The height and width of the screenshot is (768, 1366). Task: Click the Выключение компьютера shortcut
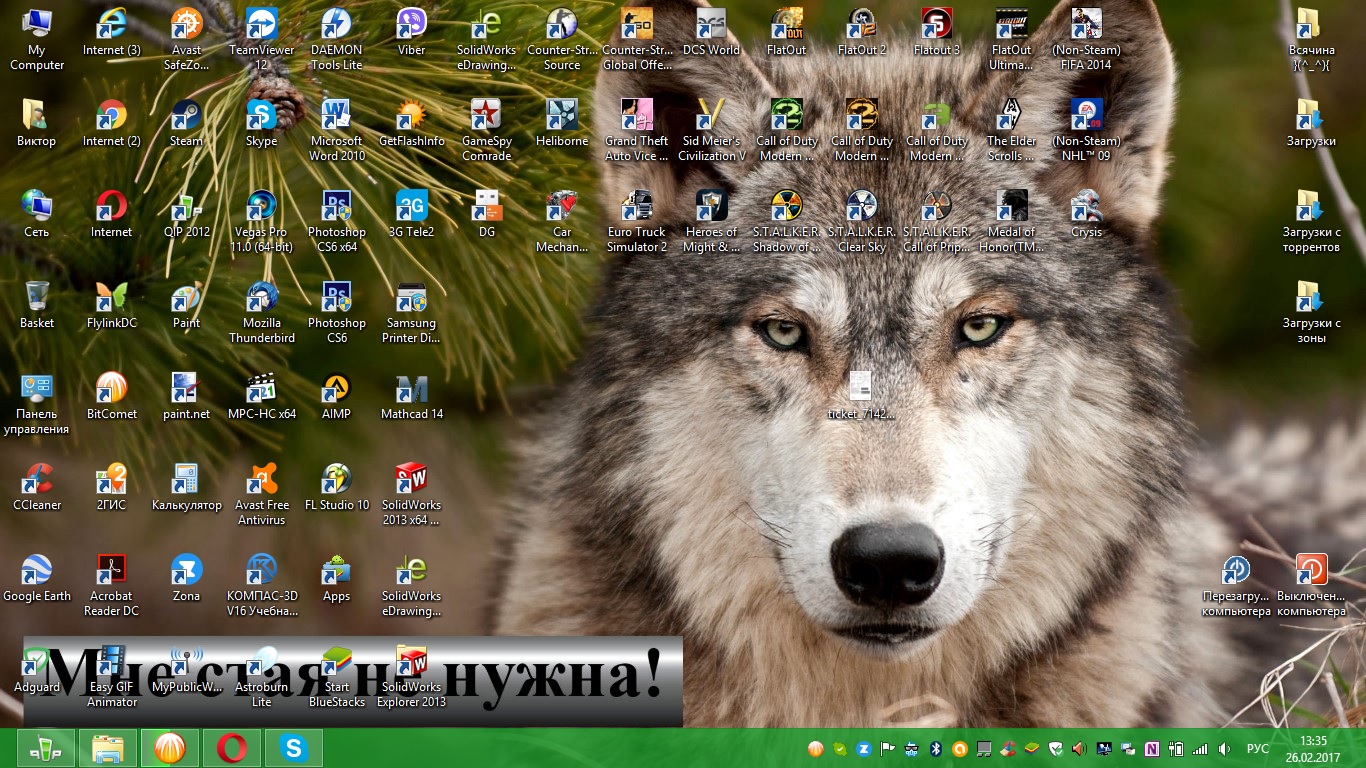1311,570
